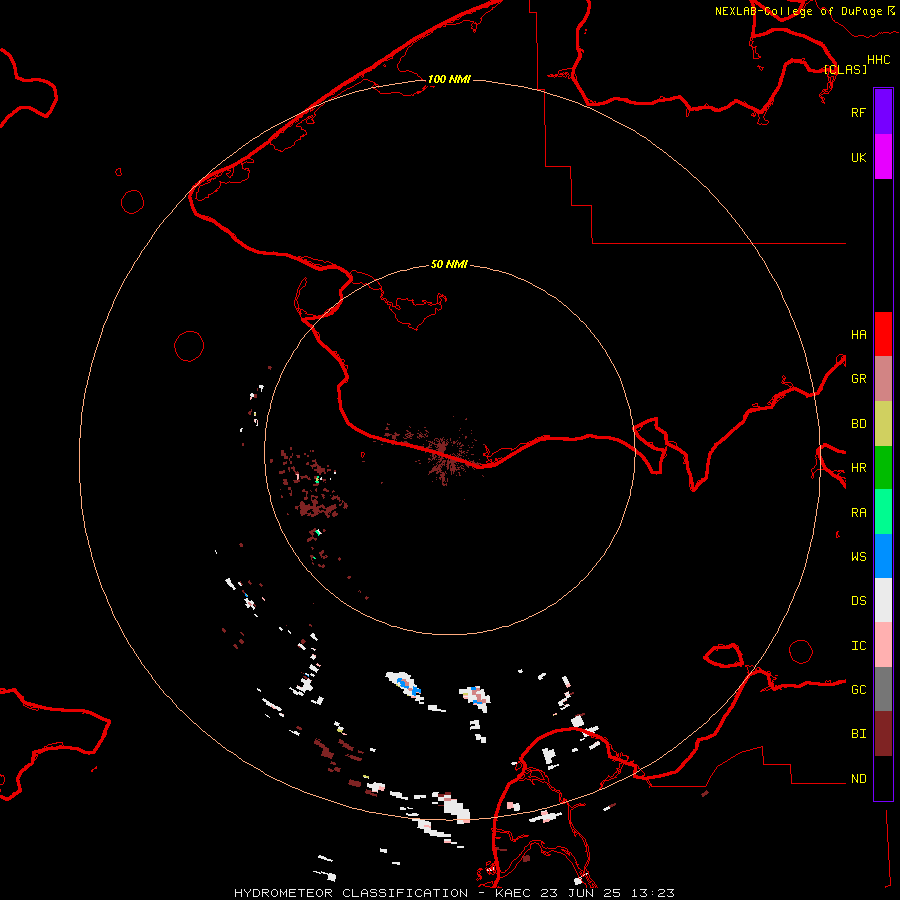900x900 pixels.
Task: Click the IC pink legend swatch
Action: pos(883,645)
